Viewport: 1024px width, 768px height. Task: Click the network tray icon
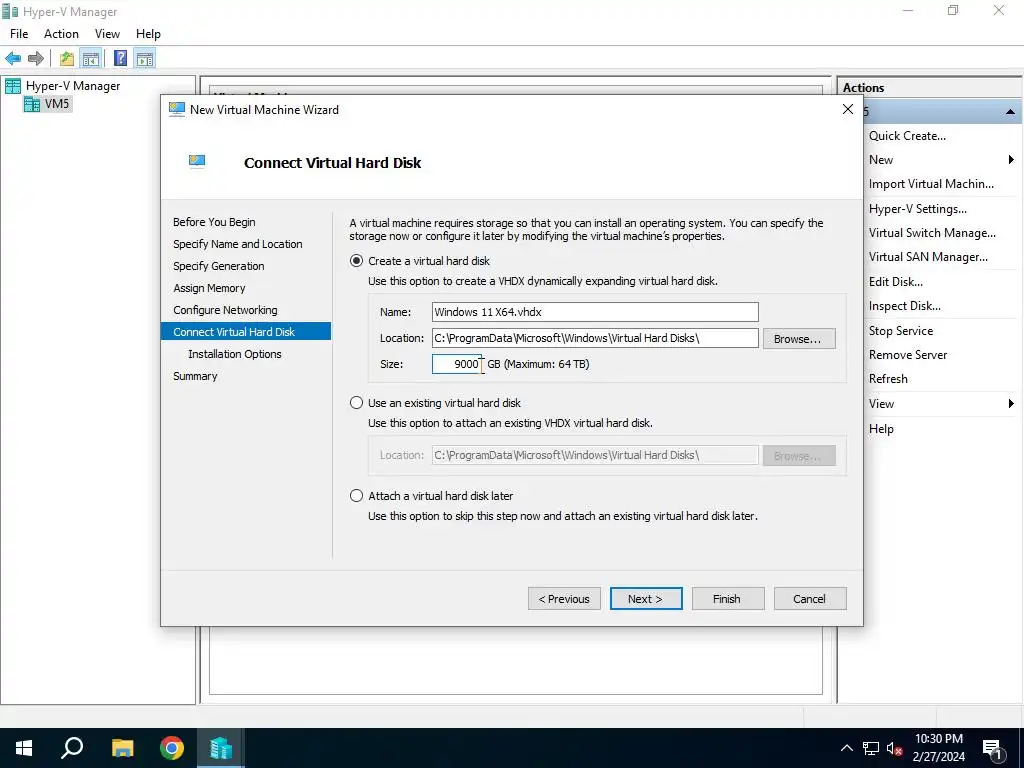[x=871, y=748]
